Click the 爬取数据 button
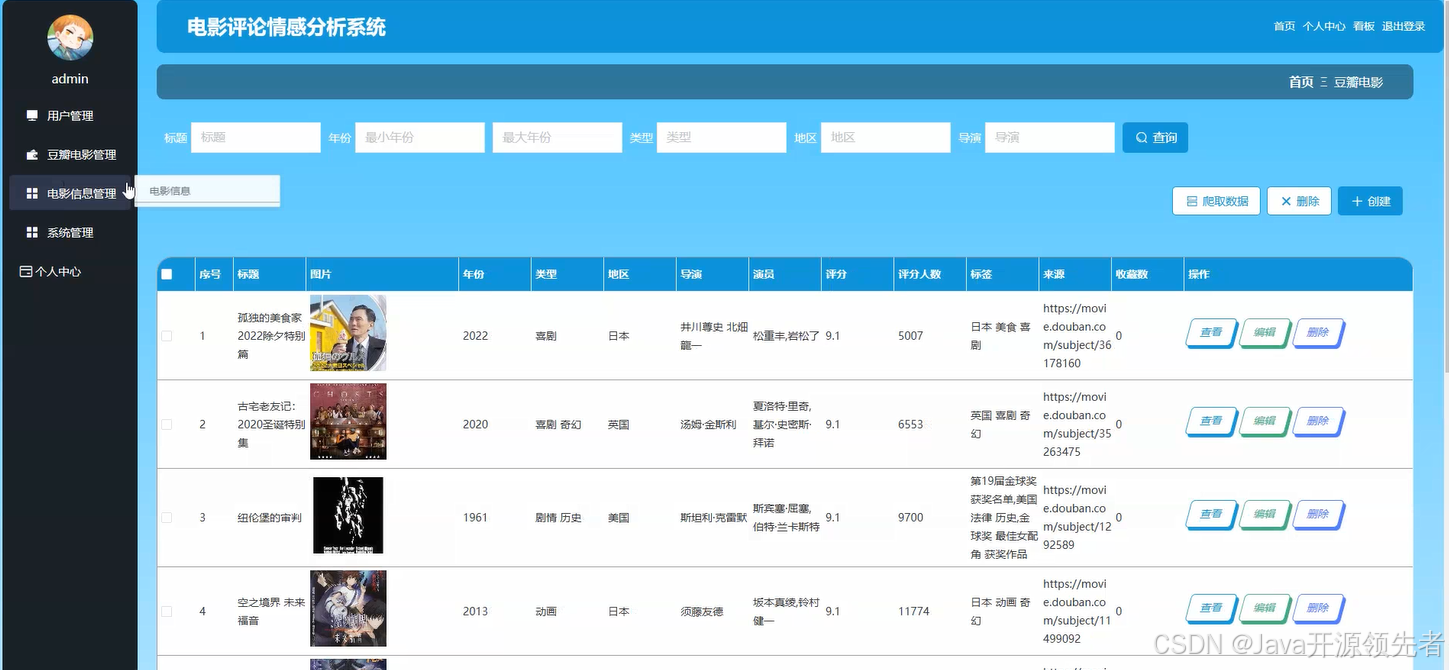 pos(1216,201)
